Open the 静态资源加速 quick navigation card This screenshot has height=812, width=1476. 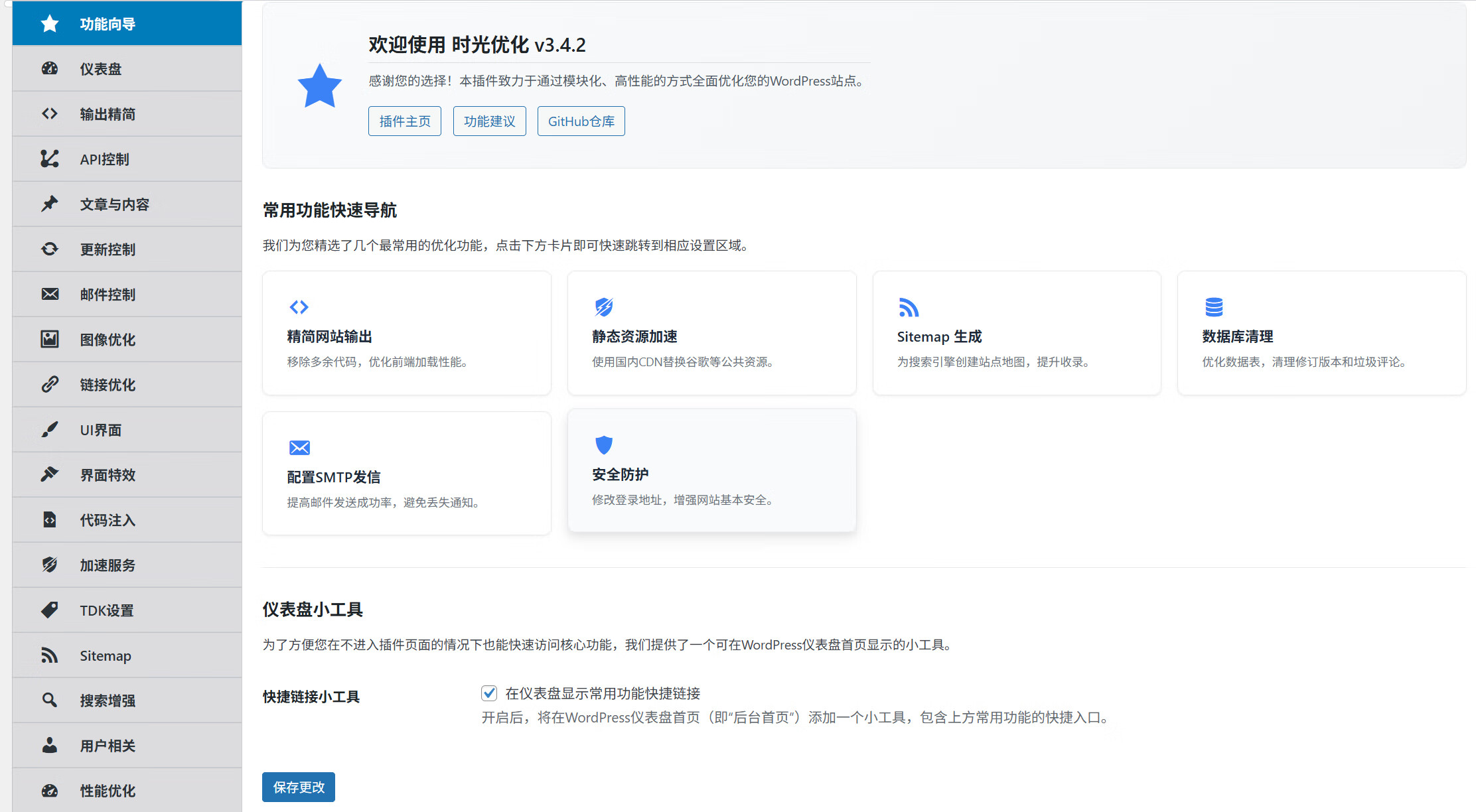(x=711, y=334)
